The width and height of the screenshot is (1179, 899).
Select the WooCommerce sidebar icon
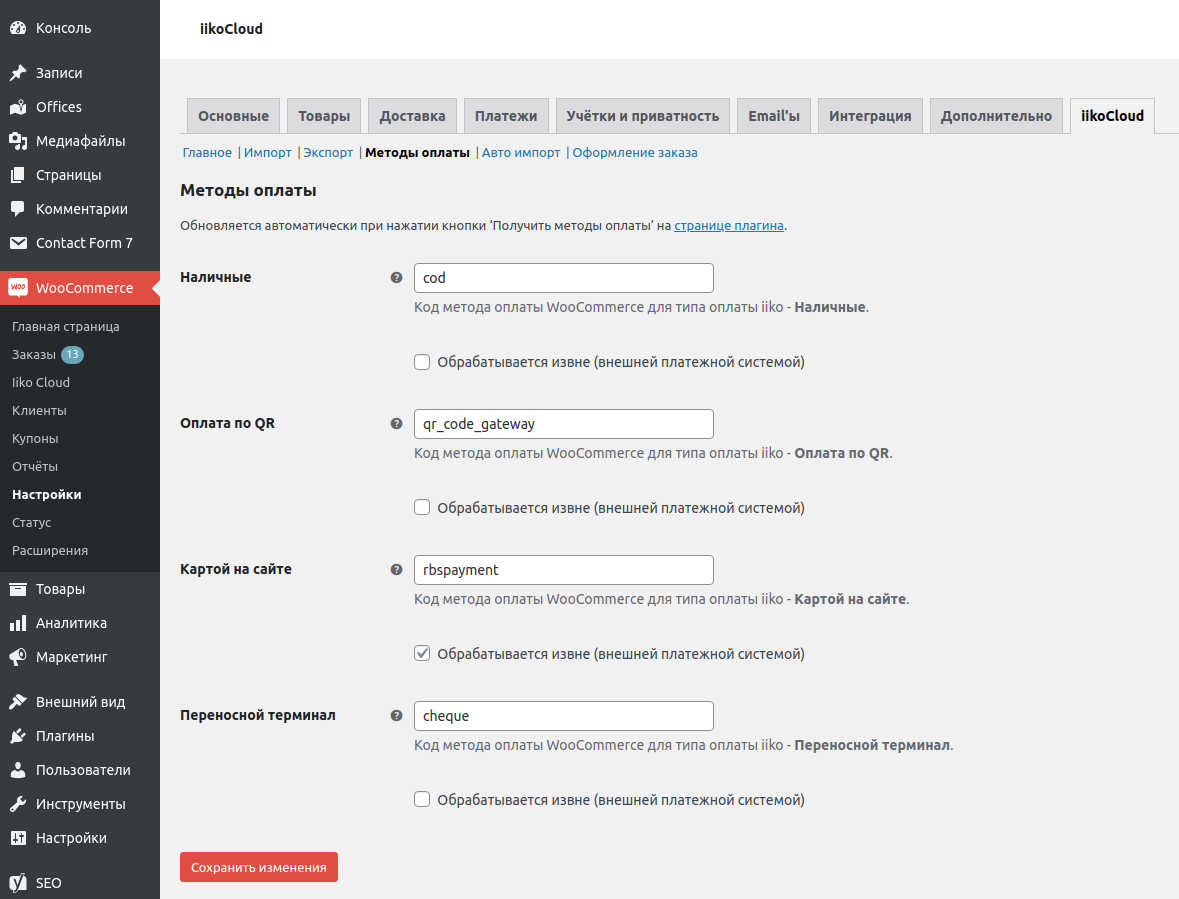click(18, 287)
